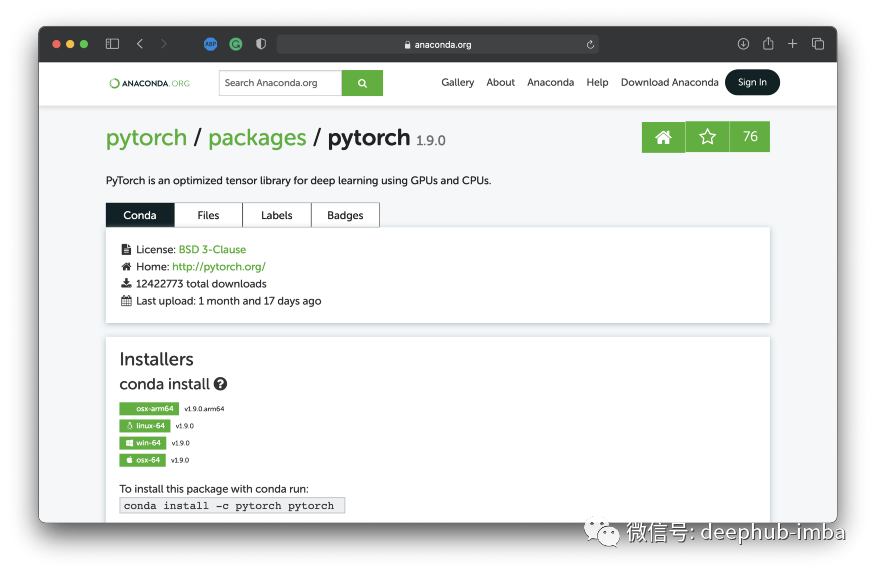Click the privacy shield icon

click(261, 44)
